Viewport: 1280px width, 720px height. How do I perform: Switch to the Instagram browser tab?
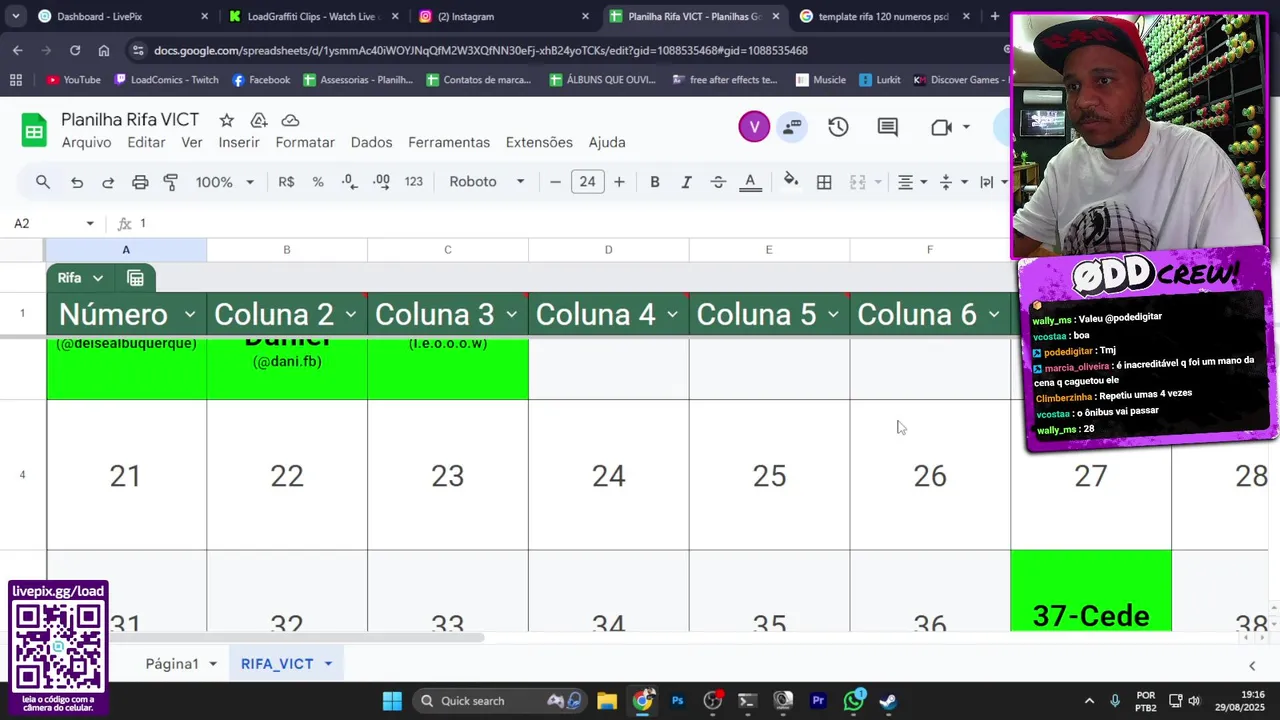pos(503,16)
